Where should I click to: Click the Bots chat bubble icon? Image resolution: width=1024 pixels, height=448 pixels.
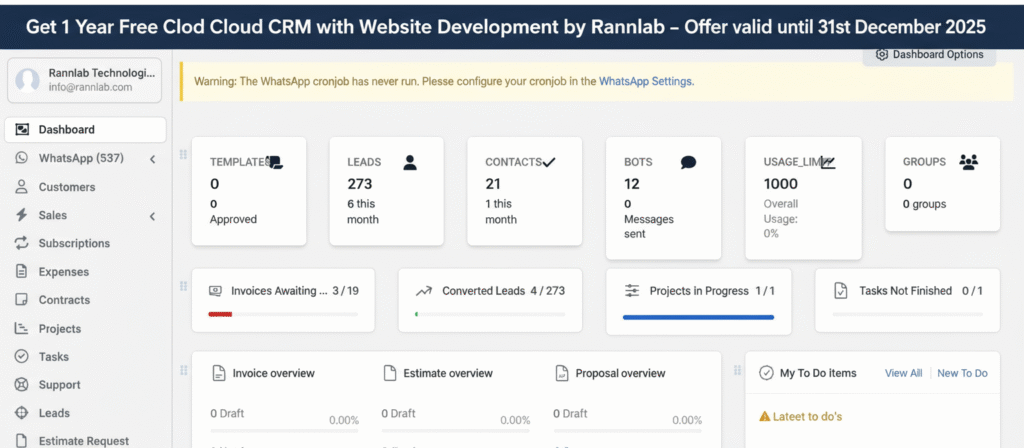[x=688, y=162]
